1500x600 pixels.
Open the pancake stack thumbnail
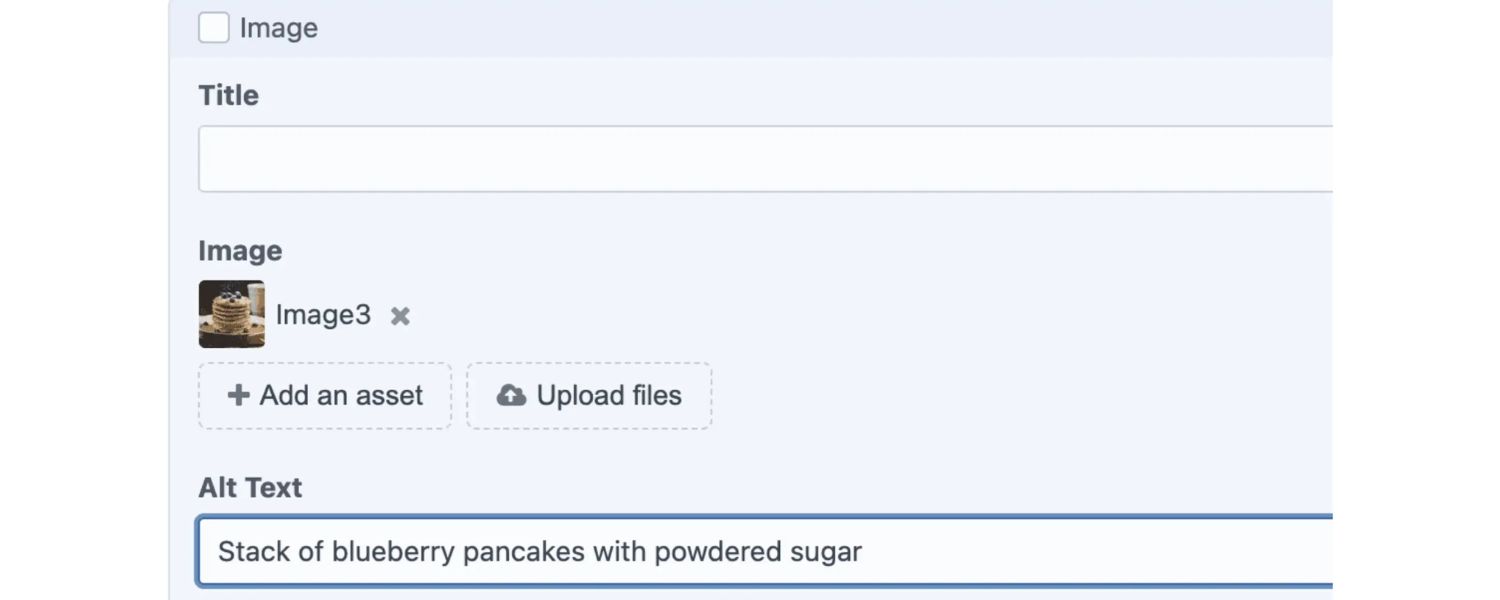tap(232, 314)
